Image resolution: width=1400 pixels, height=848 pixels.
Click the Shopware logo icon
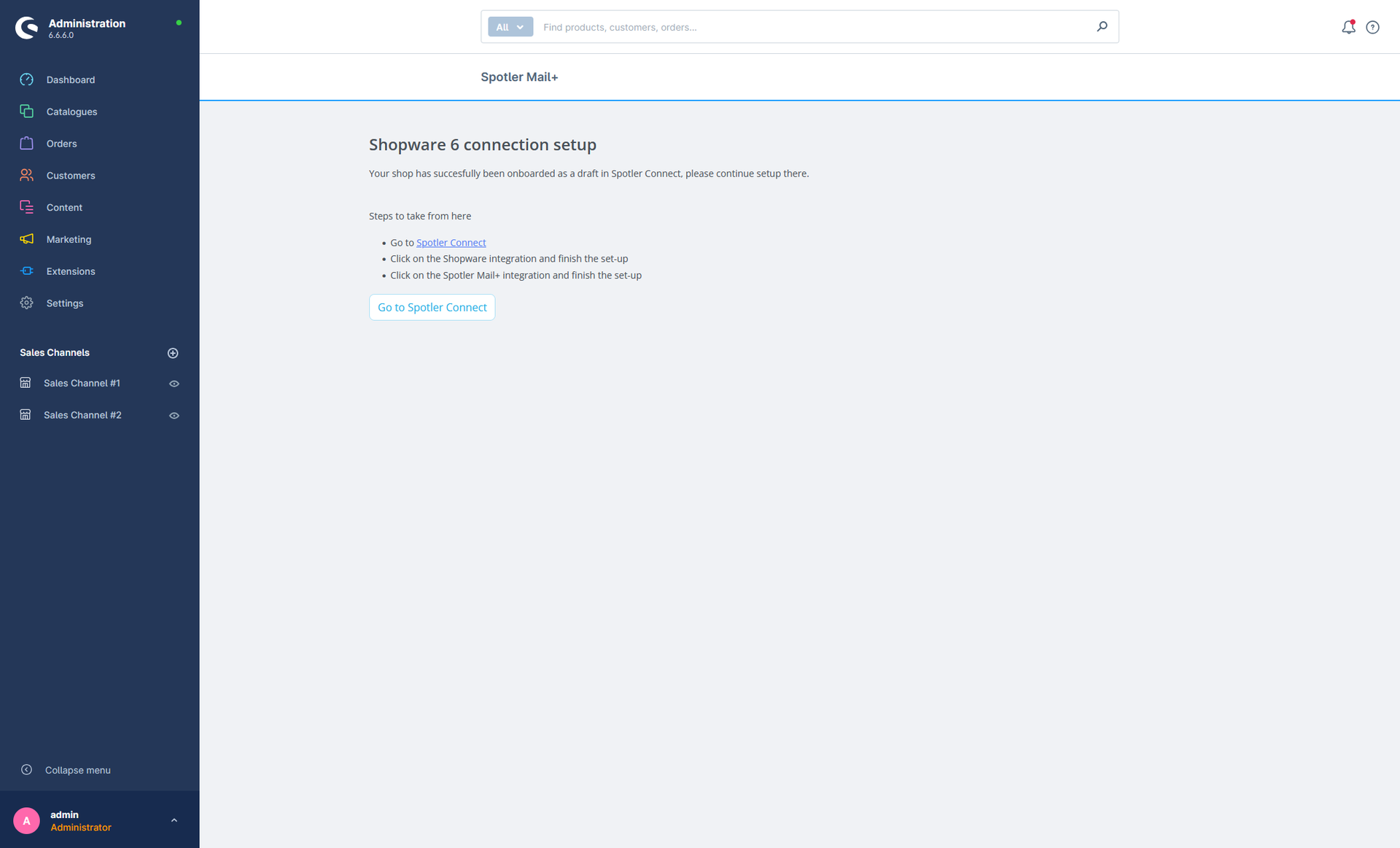(x=27, y=28)
